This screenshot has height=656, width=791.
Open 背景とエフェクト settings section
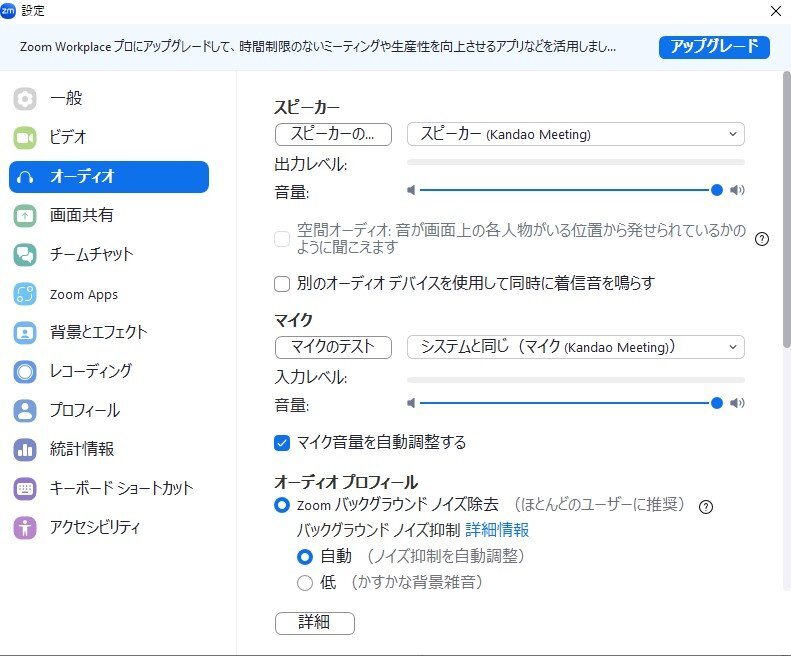(109, 333)
